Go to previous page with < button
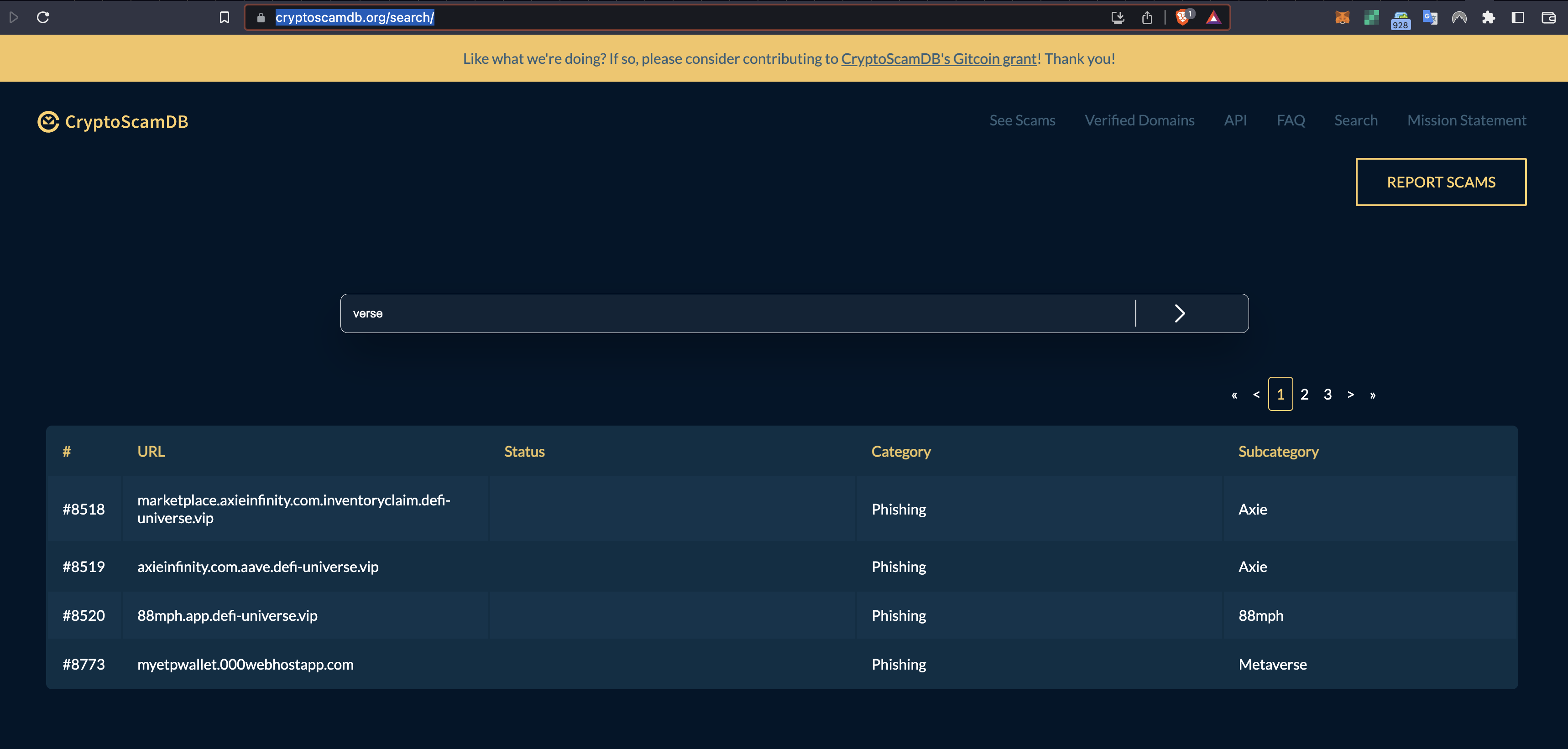The height and width of the screenshot is (749, 1568). point(1256,395)
